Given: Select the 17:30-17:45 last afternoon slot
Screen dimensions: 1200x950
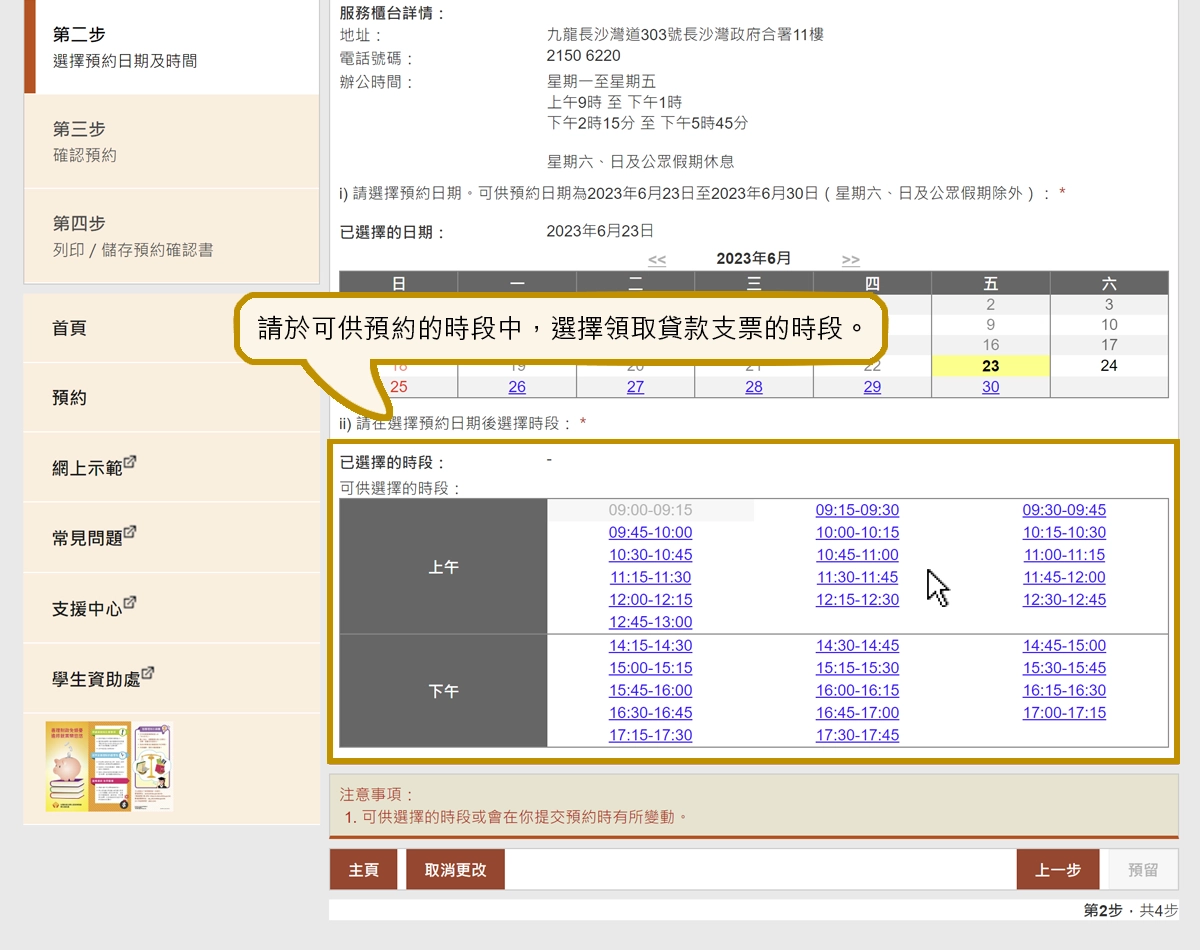Looking at the screenshot, I should click(857, 735).
